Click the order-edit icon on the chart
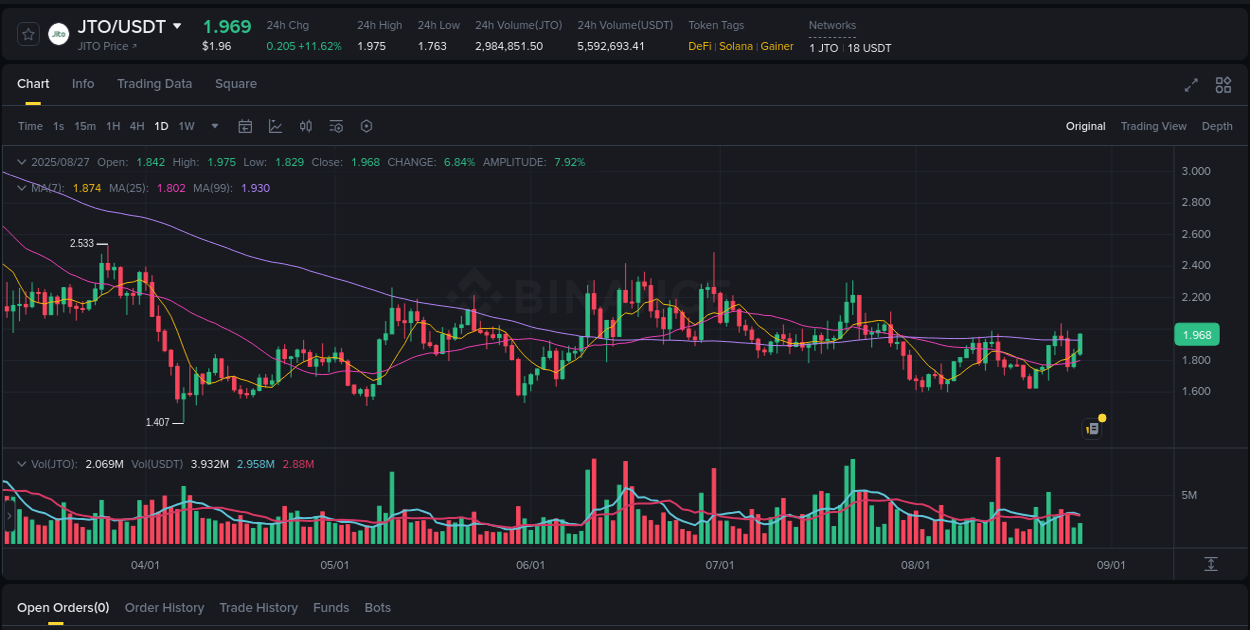1250x630 pixels. point(1092,428)
